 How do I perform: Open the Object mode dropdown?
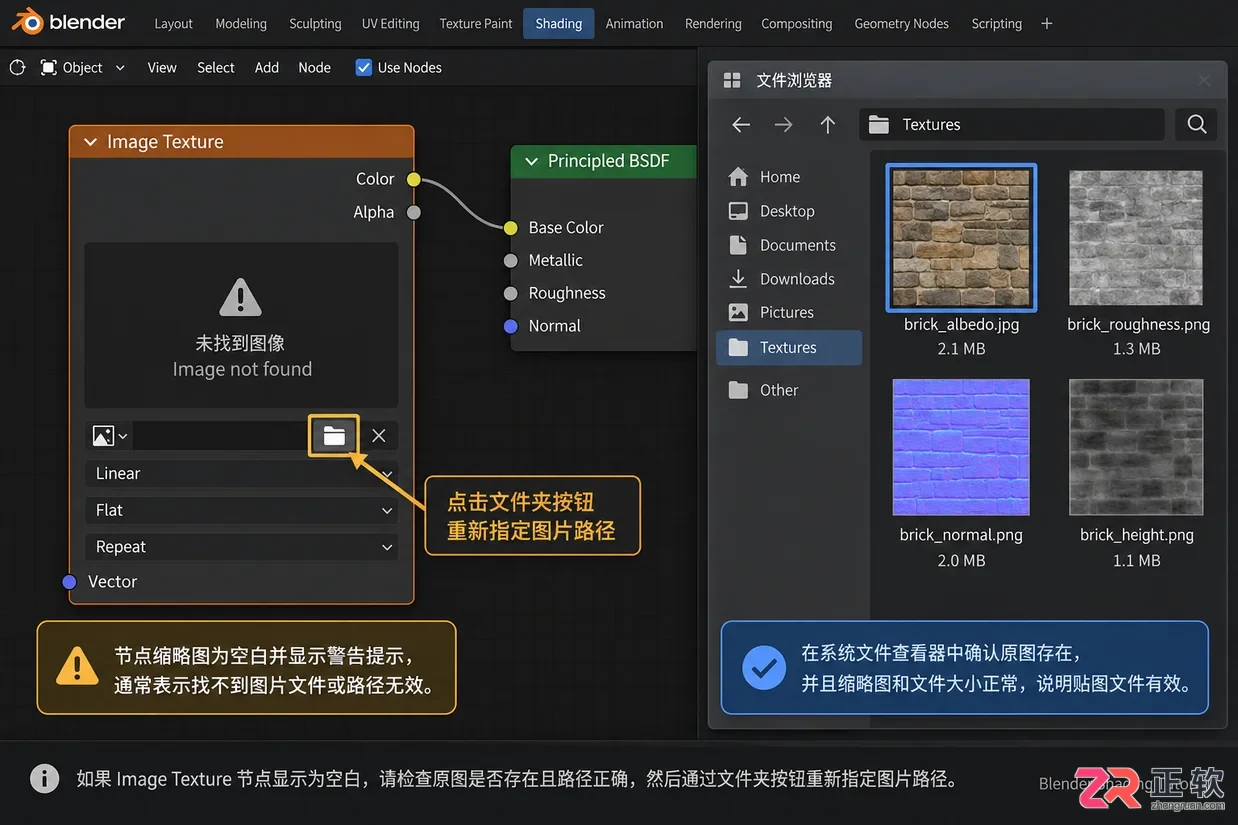coord(83,67)
